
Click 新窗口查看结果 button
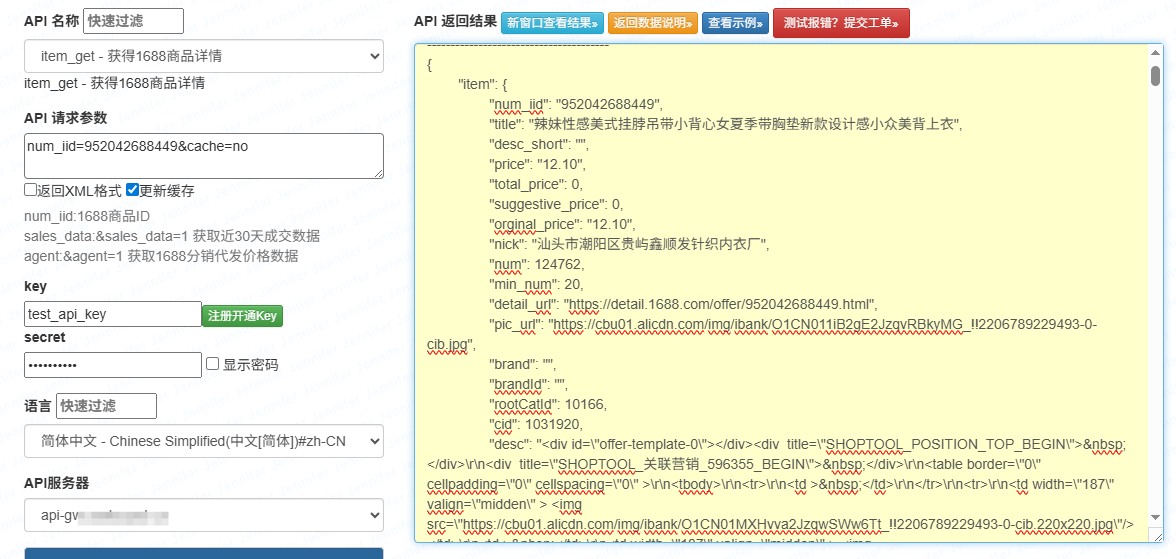552,23
